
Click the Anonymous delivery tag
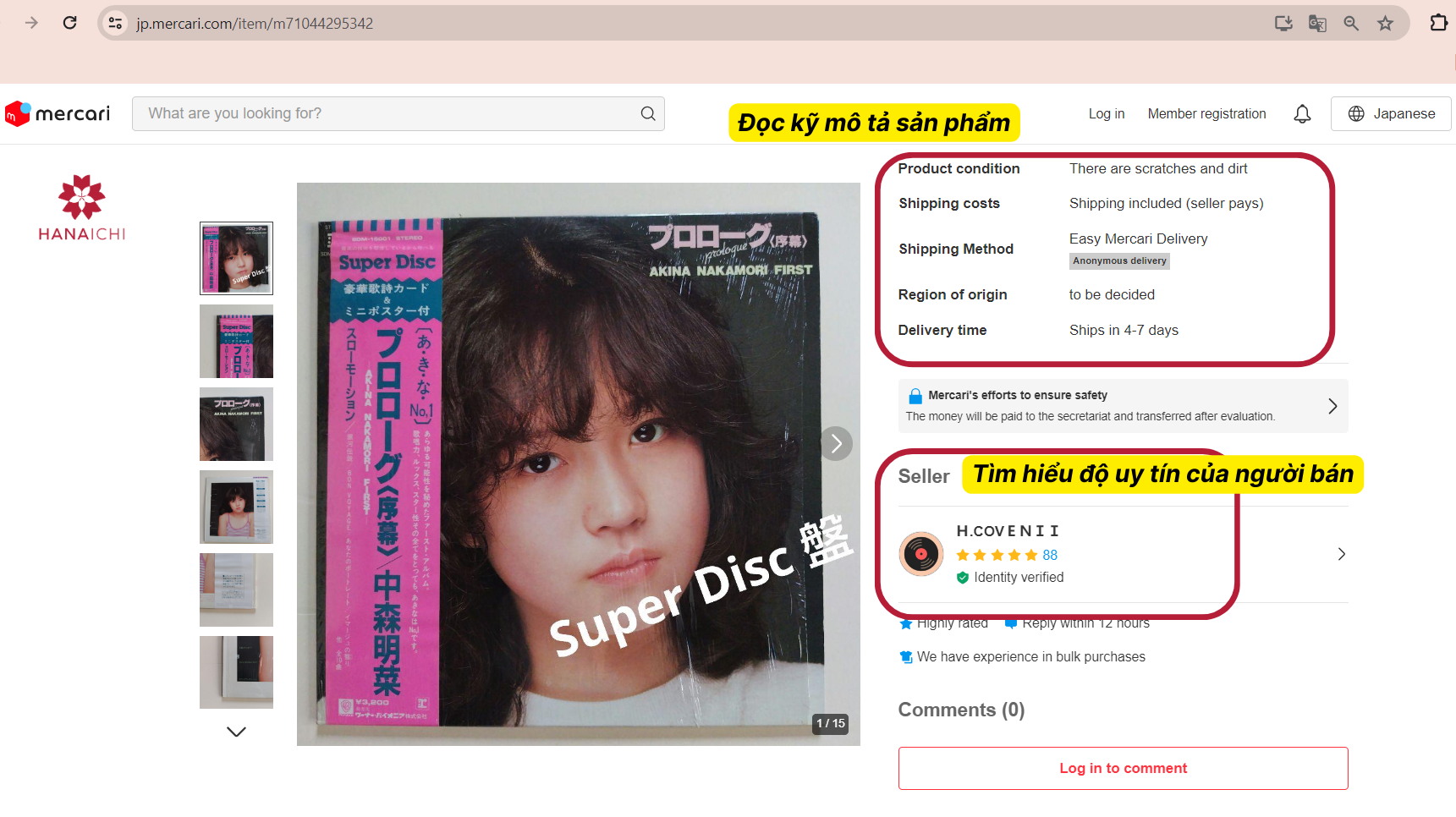(1119, 261)
